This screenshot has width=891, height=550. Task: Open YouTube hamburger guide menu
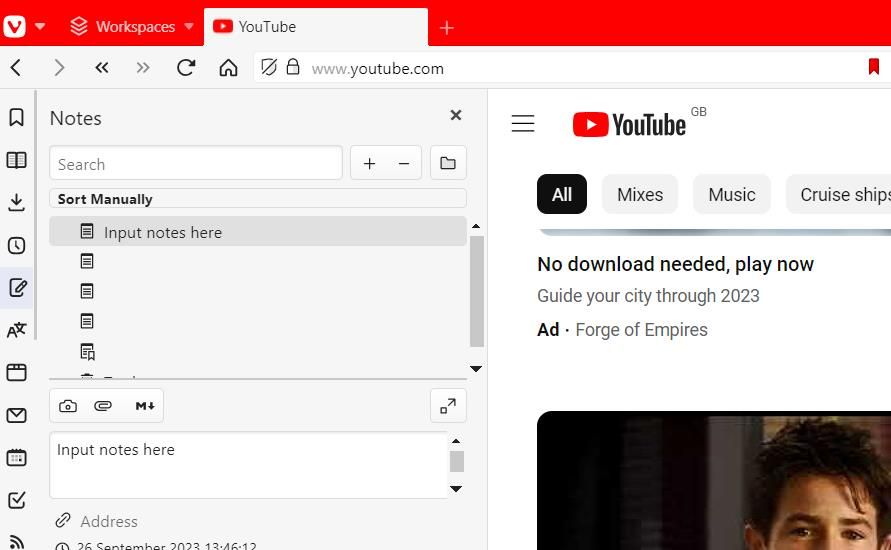pyautogui.click(x=523, y=123)
